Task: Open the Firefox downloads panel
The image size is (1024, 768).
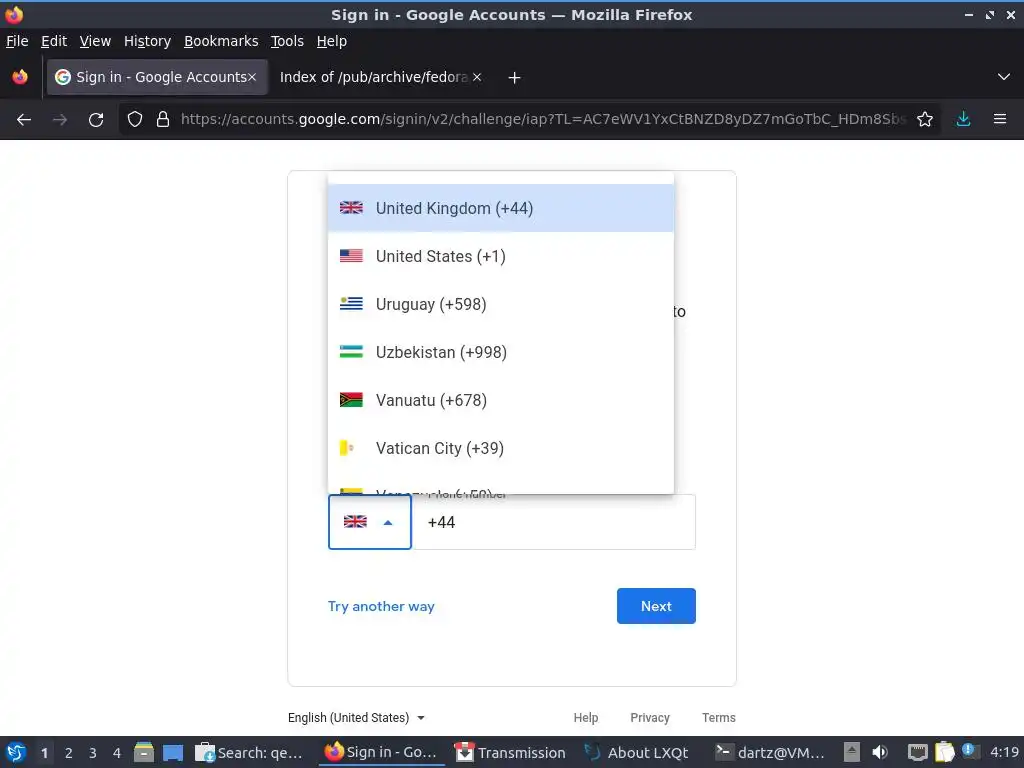Action: click(963, 120)
